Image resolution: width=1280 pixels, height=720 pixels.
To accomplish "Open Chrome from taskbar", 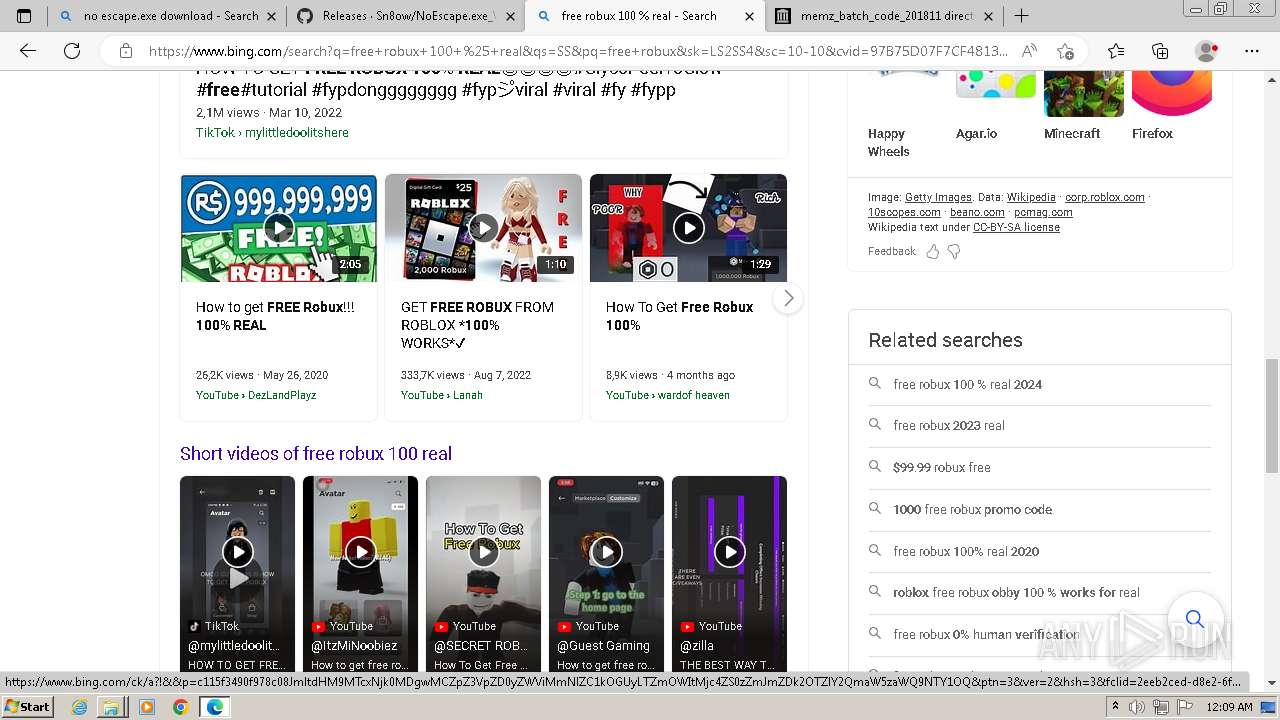I will (180, 706).
